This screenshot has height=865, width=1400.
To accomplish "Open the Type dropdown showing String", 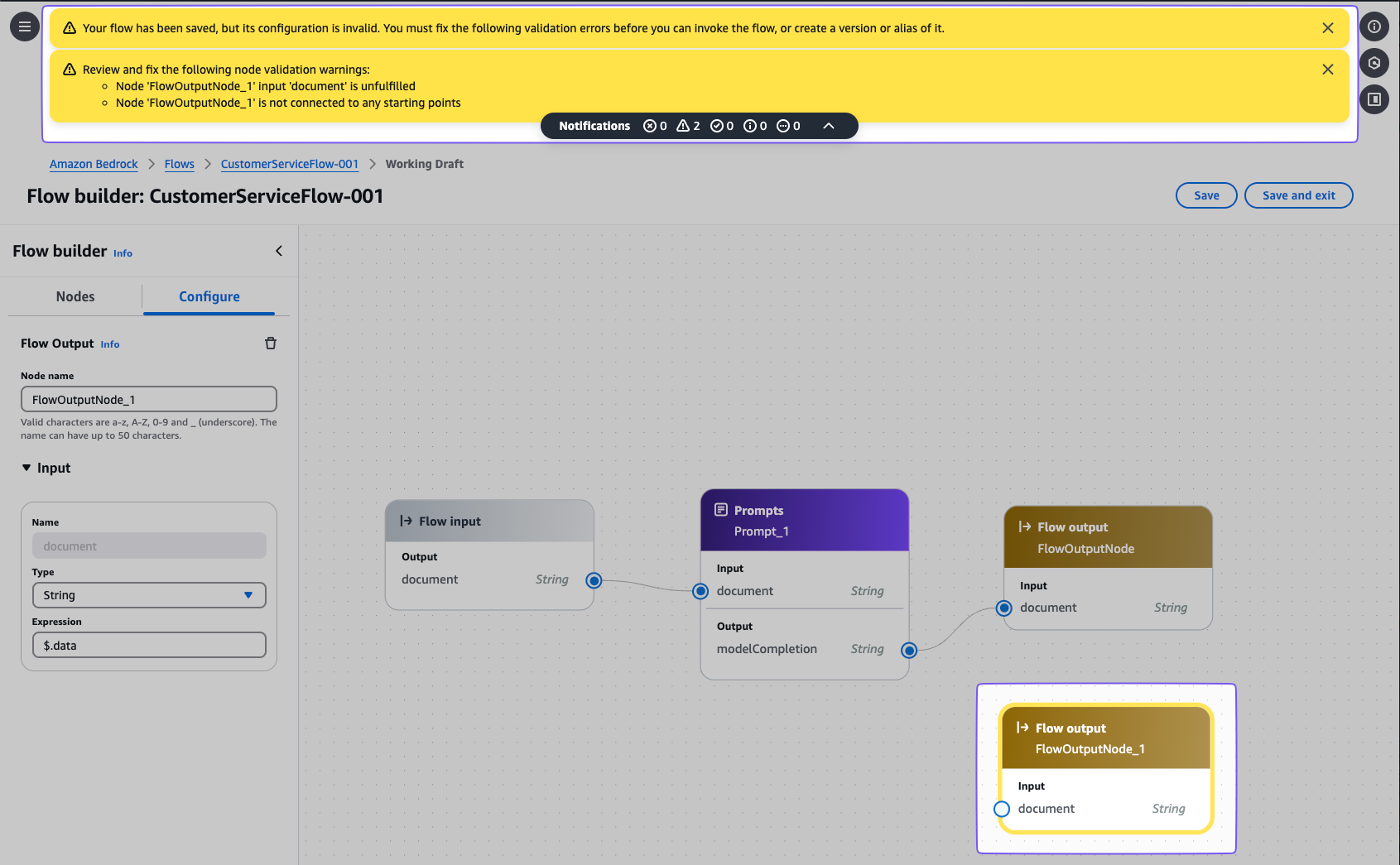I will [149, 595].
